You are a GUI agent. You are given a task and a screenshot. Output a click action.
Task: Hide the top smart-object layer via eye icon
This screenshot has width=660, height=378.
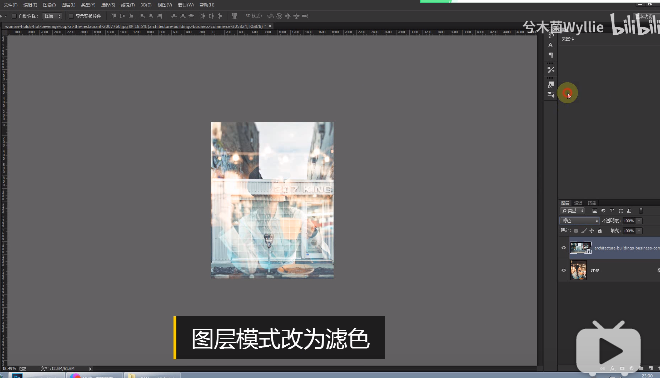point(564,248)
